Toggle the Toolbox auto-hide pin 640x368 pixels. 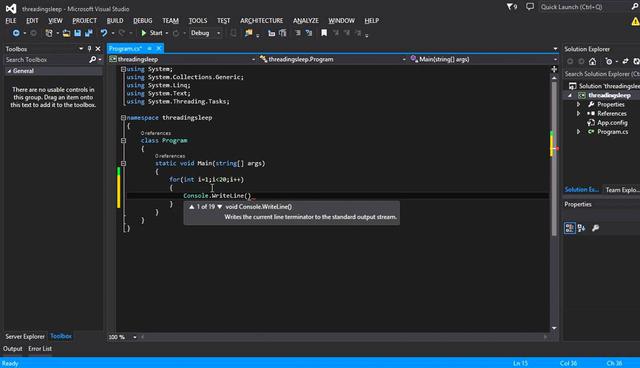pos(89,49)
